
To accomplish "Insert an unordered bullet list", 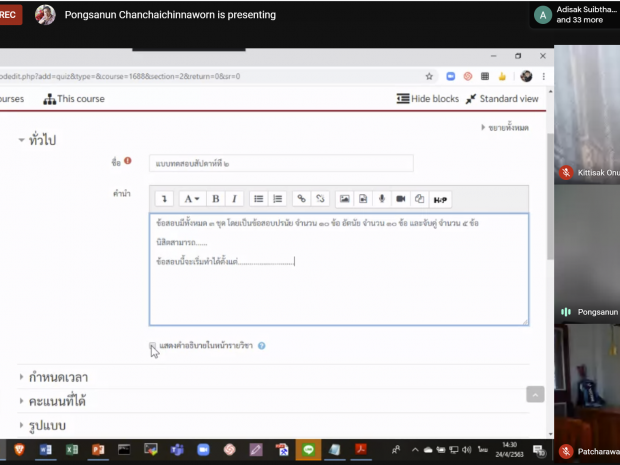I will coord(259,199).
